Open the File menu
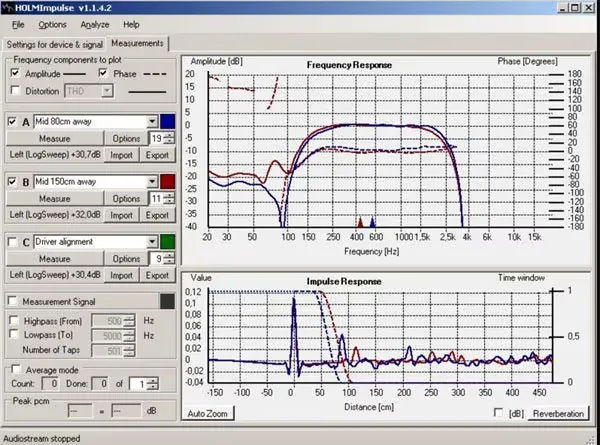Image resolution: width=600 pixels, height=445 pixels. pyautogui.click(x=18, y=25)
